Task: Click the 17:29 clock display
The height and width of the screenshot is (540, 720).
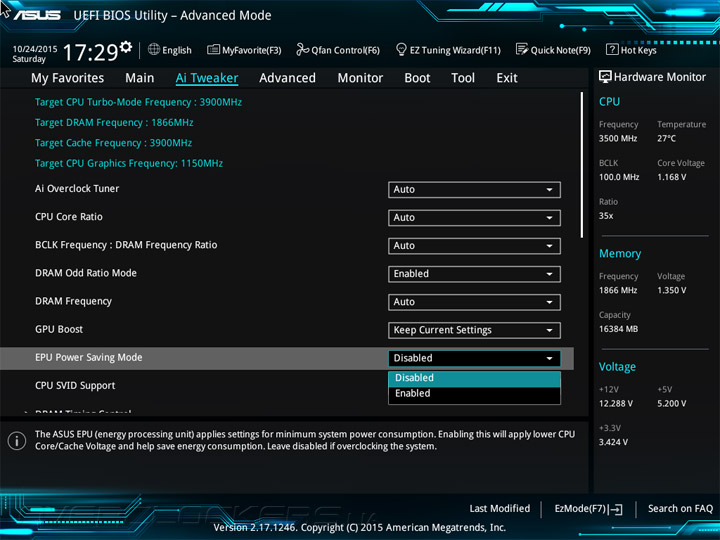Action: point(90,52)
